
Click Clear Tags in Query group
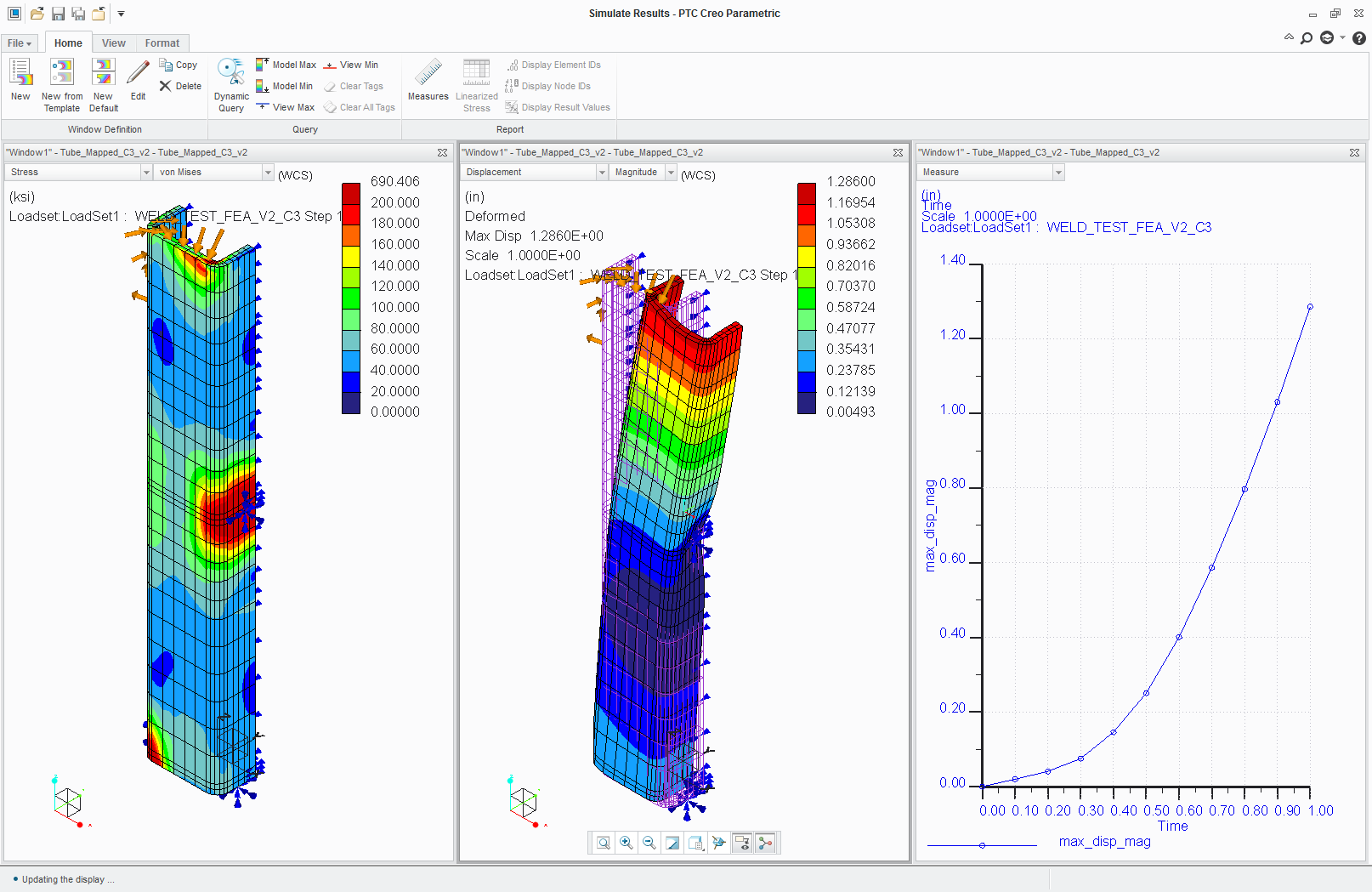tap(354, 86)
